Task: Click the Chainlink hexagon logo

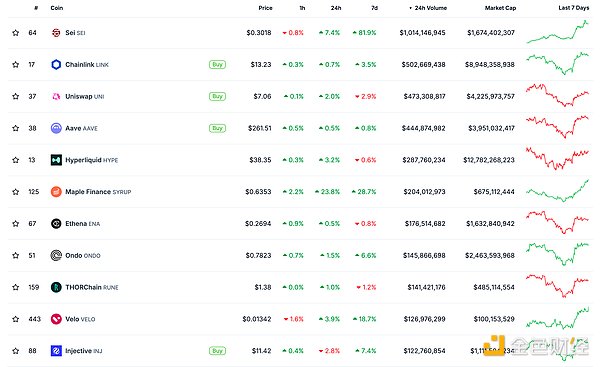Action: pyautogui.click(x=56, y=65)
